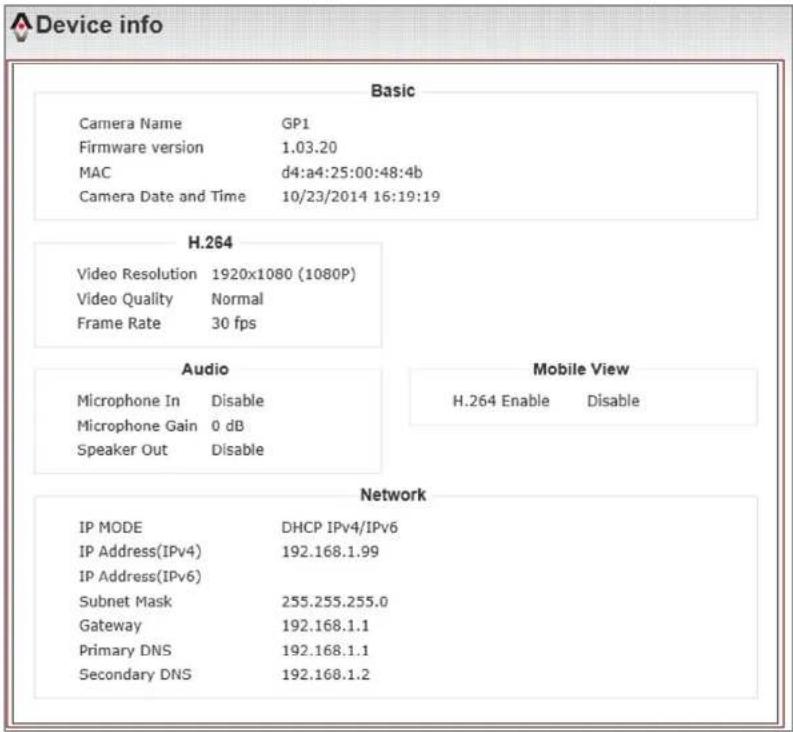Click the IP MODE label

pyautogui.click(x=110, y=528)
